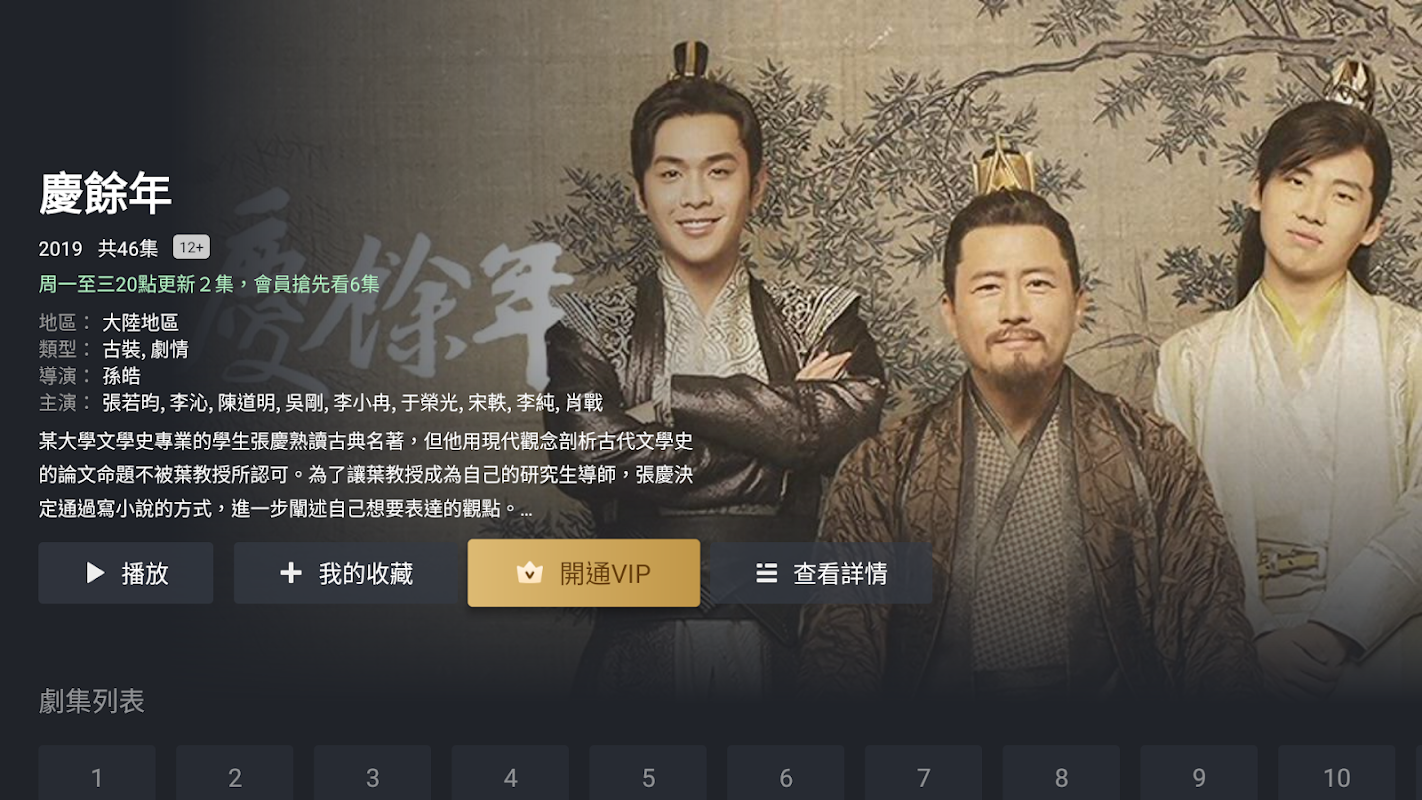Click the list icon beside 查看詳情

pos(766,573)
